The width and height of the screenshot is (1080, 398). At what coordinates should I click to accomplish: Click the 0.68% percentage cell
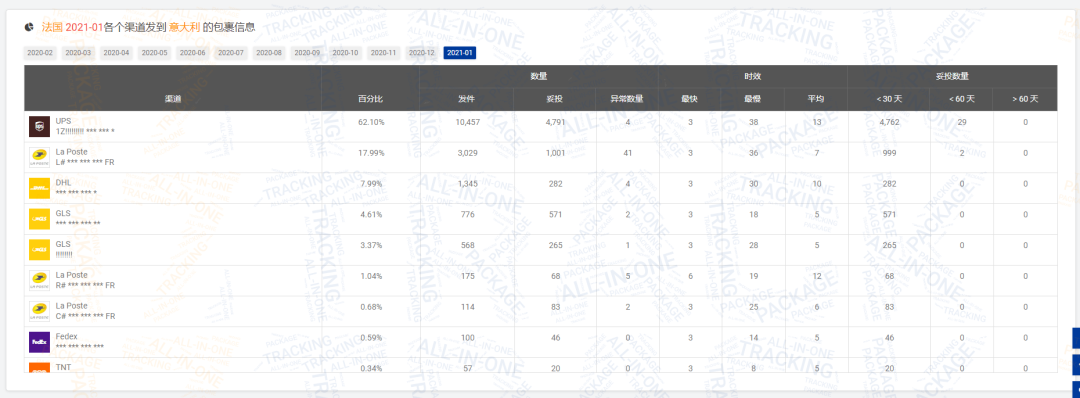[371, 307]
